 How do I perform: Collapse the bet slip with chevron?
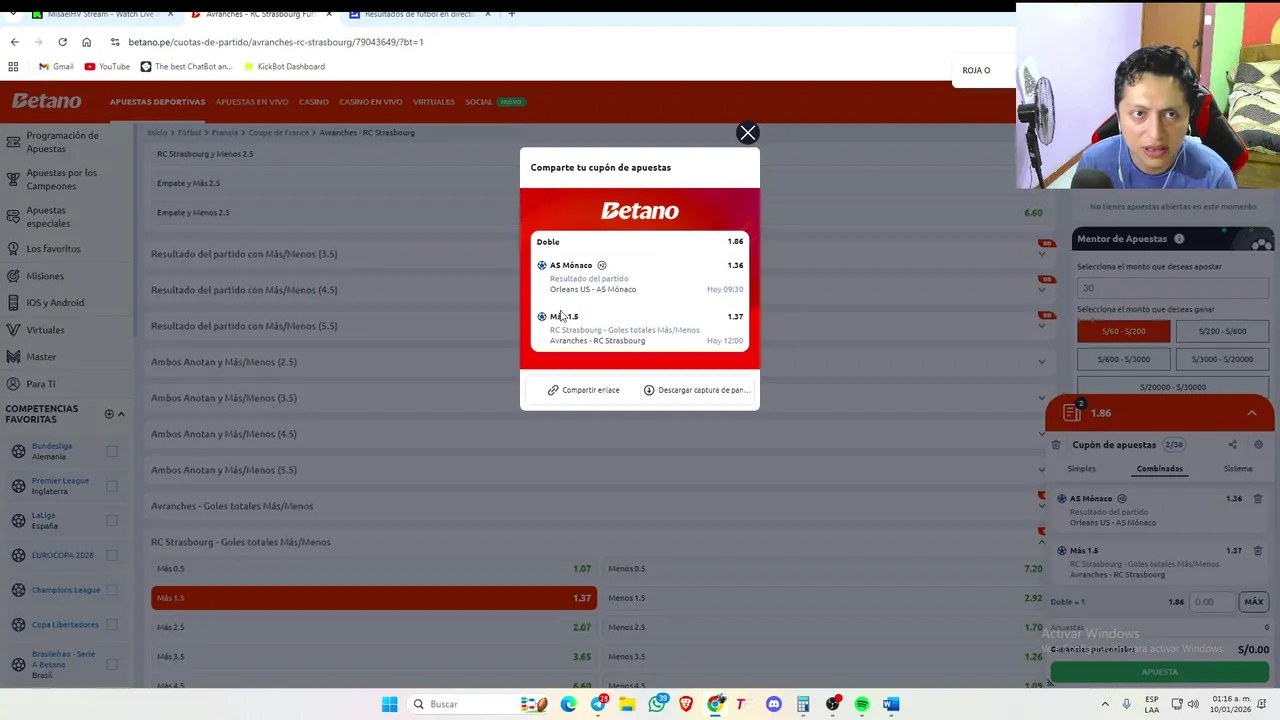(1252, 413)
